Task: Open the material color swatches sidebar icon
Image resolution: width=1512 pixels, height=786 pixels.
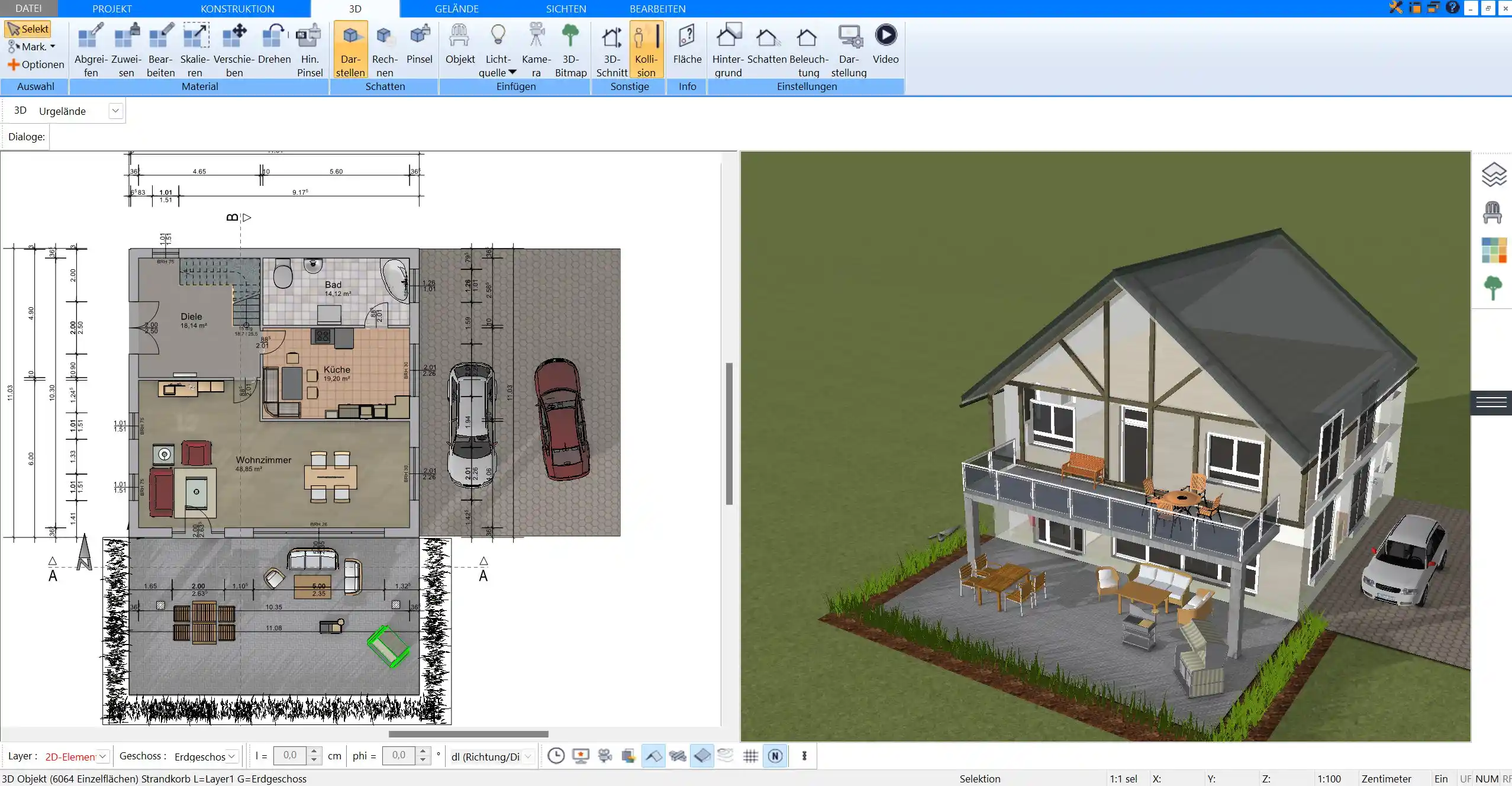Action: (1494, 250)
